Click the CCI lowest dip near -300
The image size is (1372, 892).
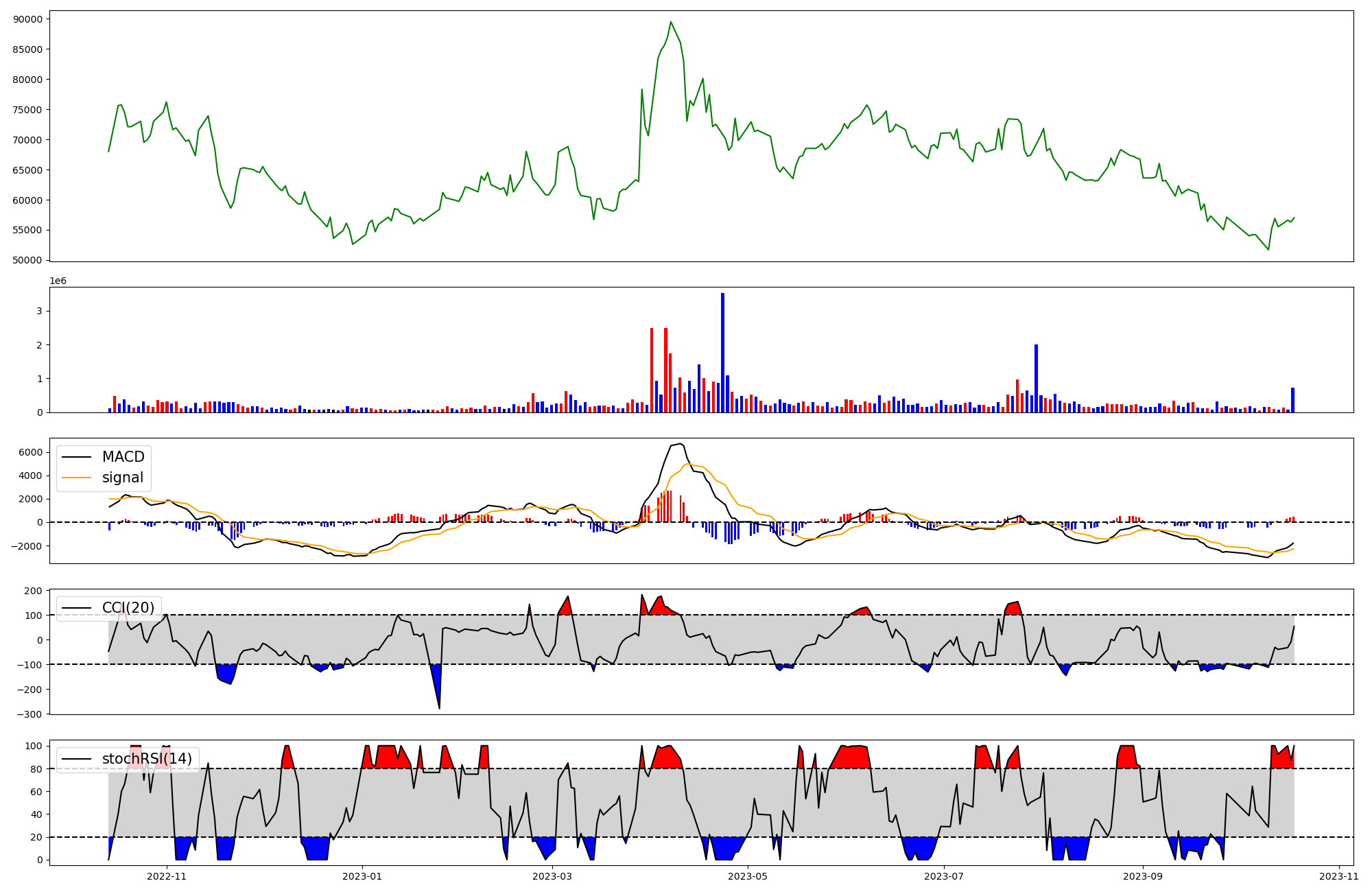(x=439, y=707)
